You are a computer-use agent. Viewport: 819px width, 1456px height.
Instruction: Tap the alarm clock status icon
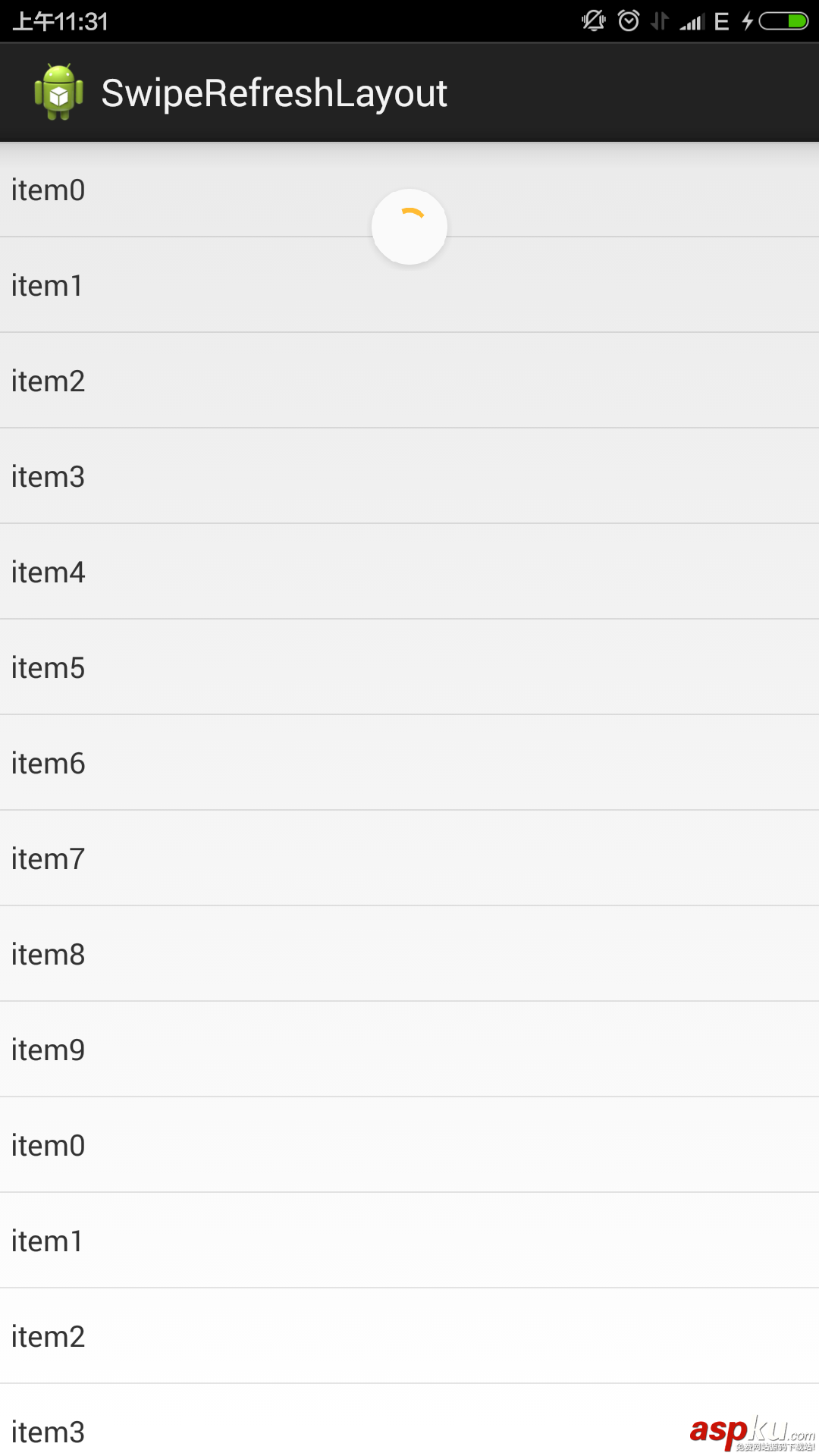(629, 20)
